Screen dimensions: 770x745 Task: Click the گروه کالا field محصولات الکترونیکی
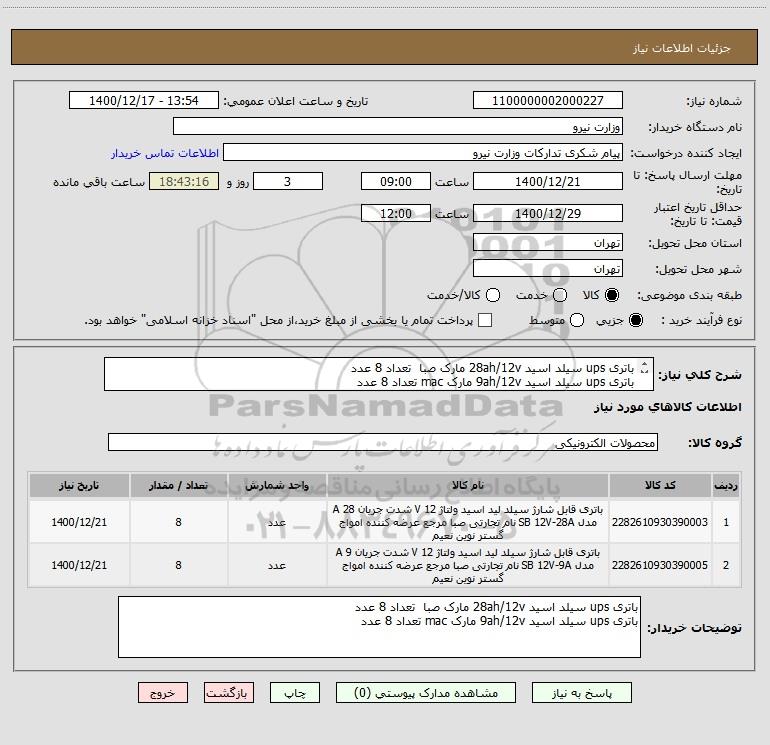[x=383, y=442]
